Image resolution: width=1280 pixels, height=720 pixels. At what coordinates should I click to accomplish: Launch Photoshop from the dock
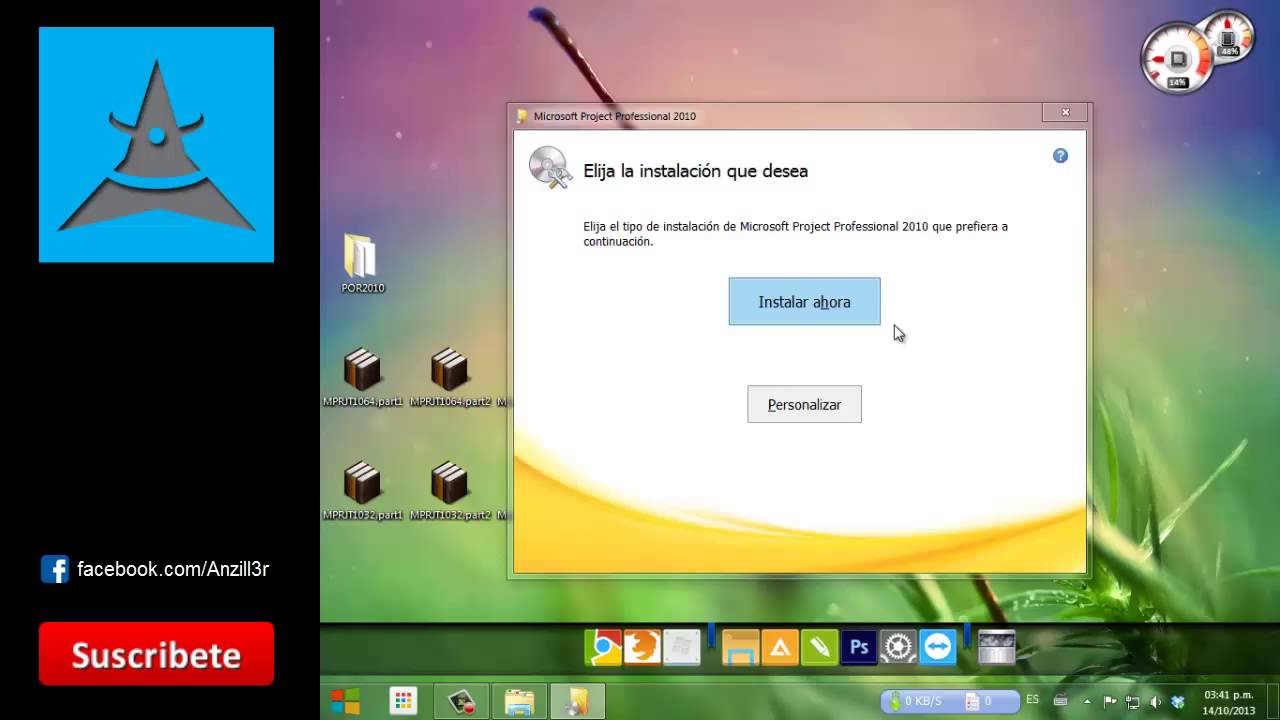point(858,648)
